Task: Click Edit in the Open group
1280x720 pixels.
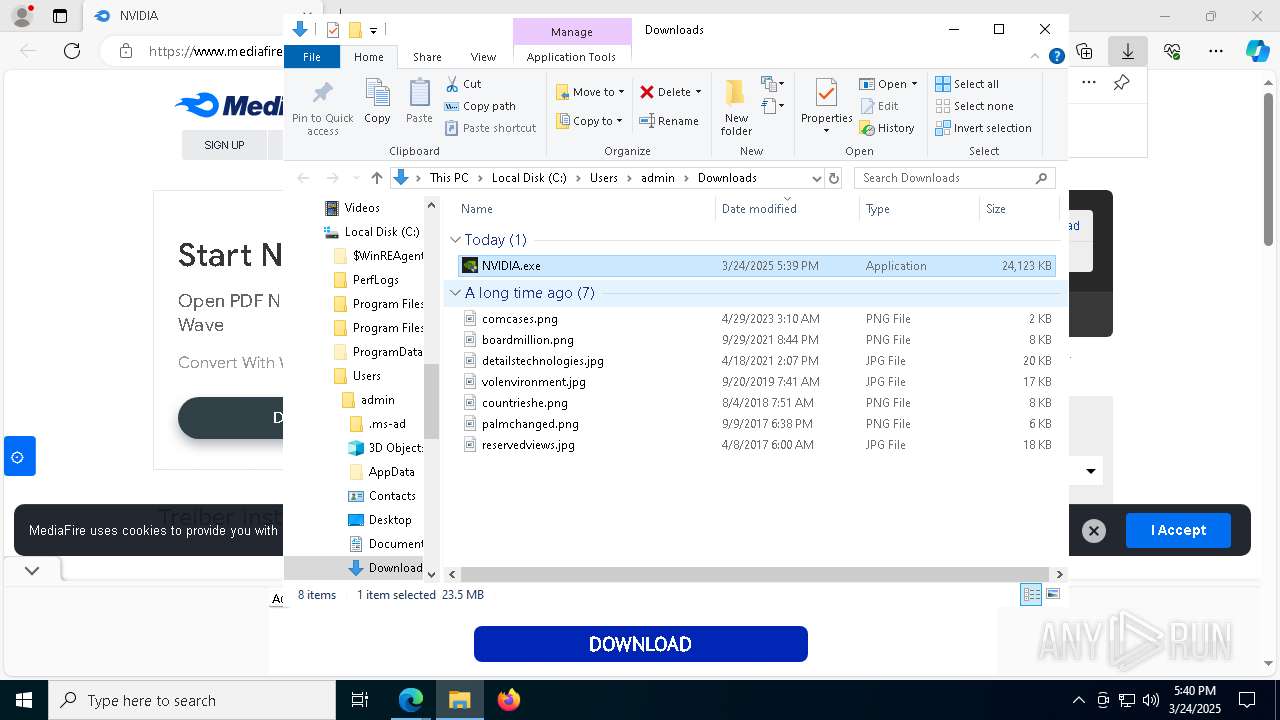Action: 879,106
